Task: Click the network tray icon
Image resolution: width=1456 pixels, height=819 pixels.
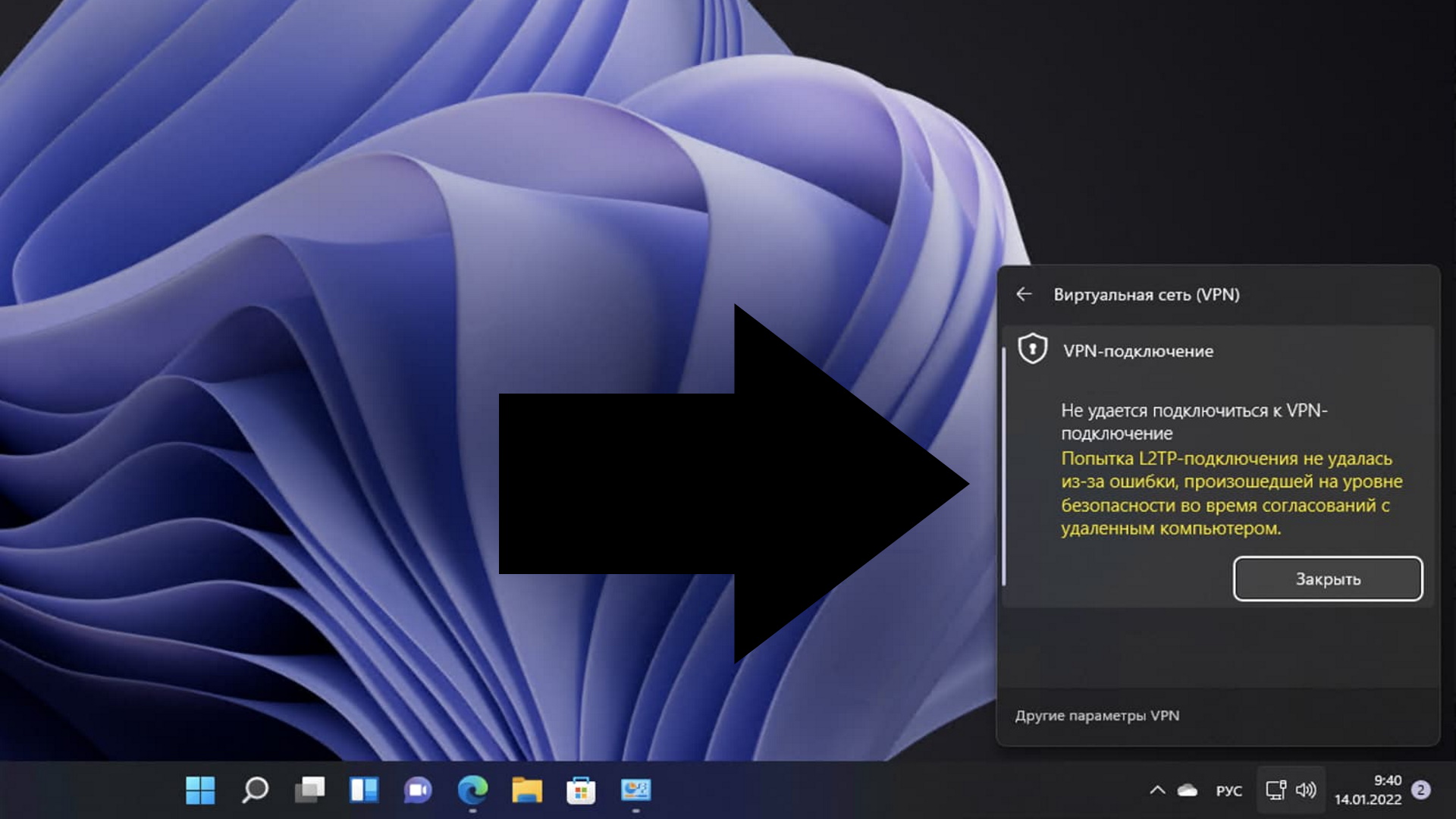Action: point(1276,790)
